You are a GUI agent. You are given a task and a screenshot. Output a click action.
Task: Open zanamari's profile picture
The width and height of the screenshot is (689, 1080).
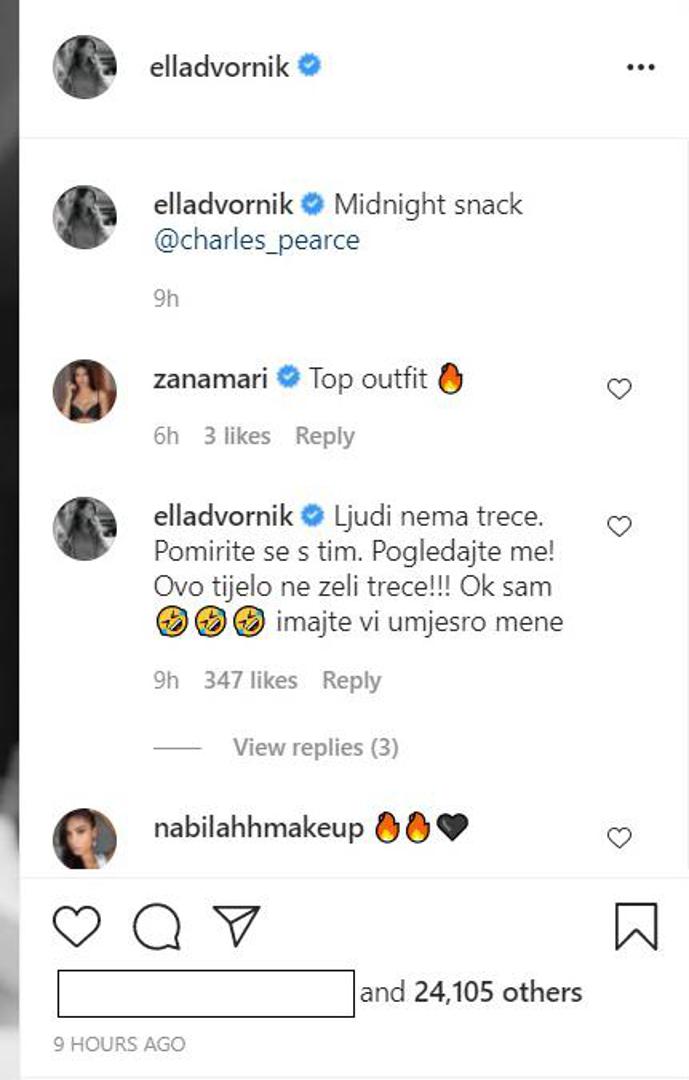(85, 391)
